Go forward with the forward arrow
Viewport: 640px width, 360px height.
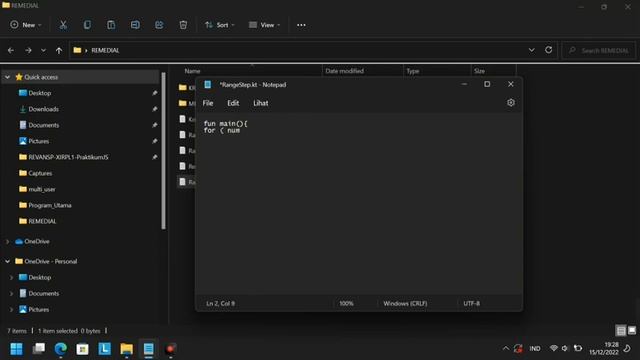[x=28, y=50]
